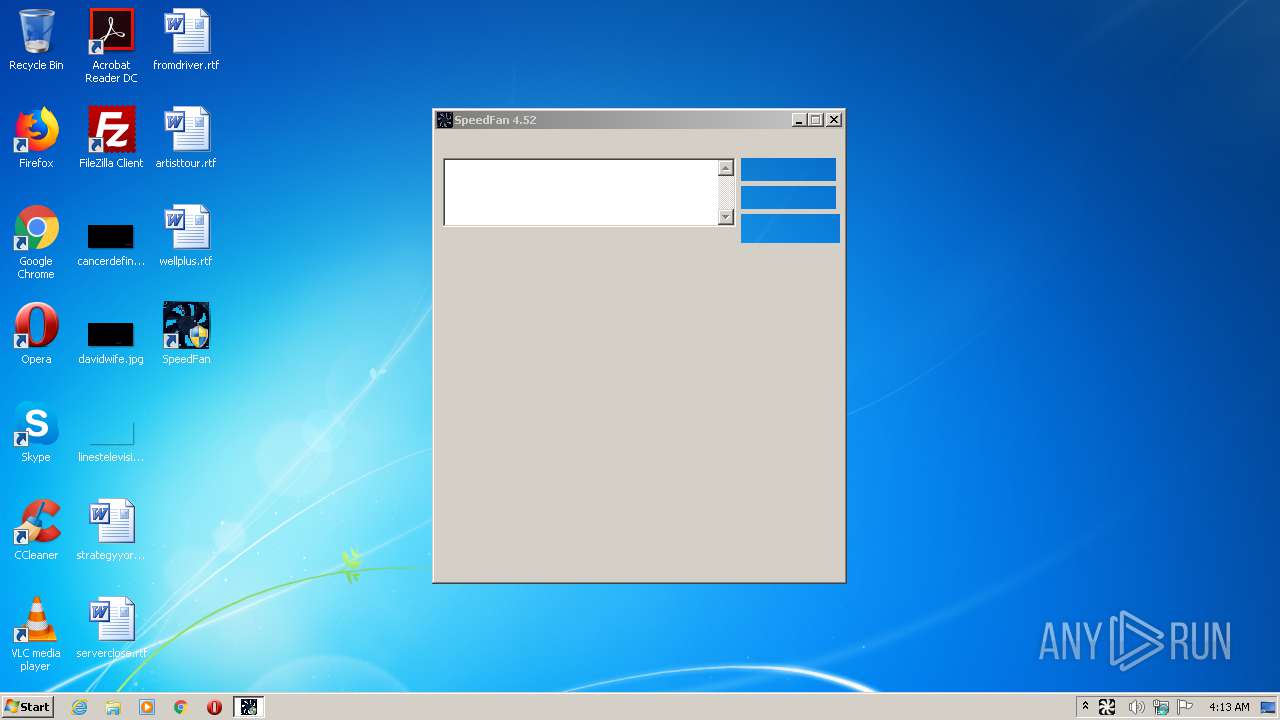Image resolution: width=1280 pixels, height=720 pixels.
Task: Open the Start menu
Action: click(x=28, y=707)
